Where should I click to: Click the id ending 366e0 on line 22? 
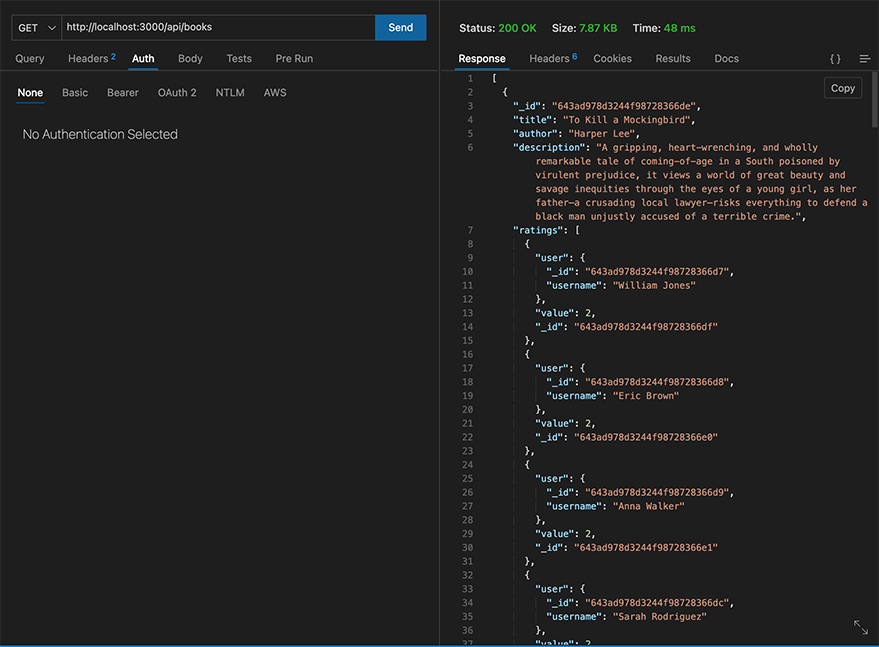pos(646,437)
